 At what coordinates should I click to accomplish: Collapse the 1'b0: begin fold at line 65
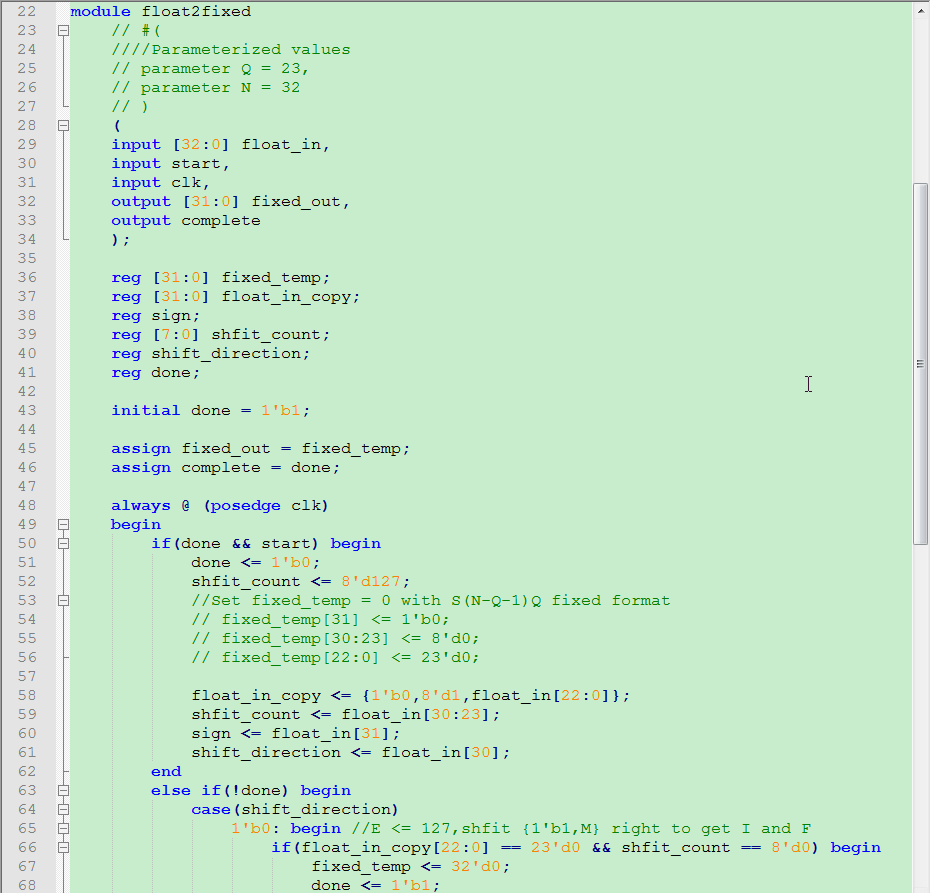pos(64,828)
